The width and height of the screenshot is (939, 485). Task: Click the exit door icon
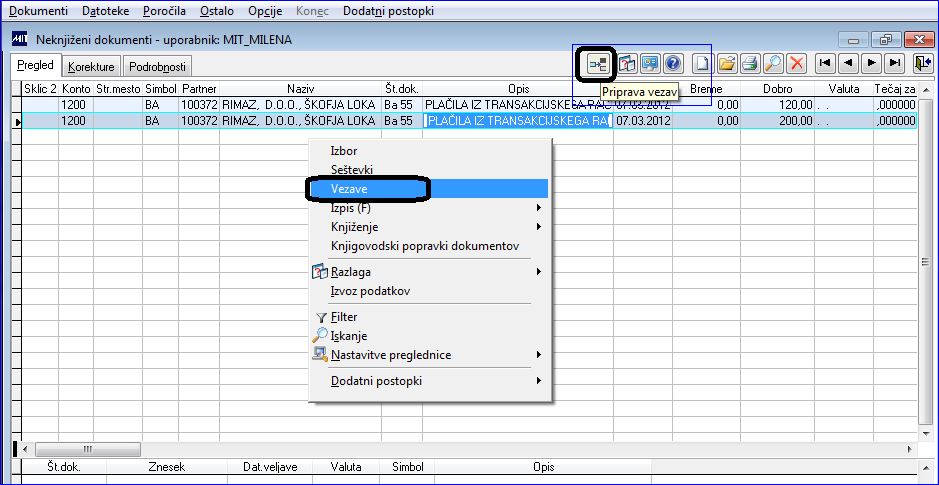pyautogui.click(x=922, y=63)
